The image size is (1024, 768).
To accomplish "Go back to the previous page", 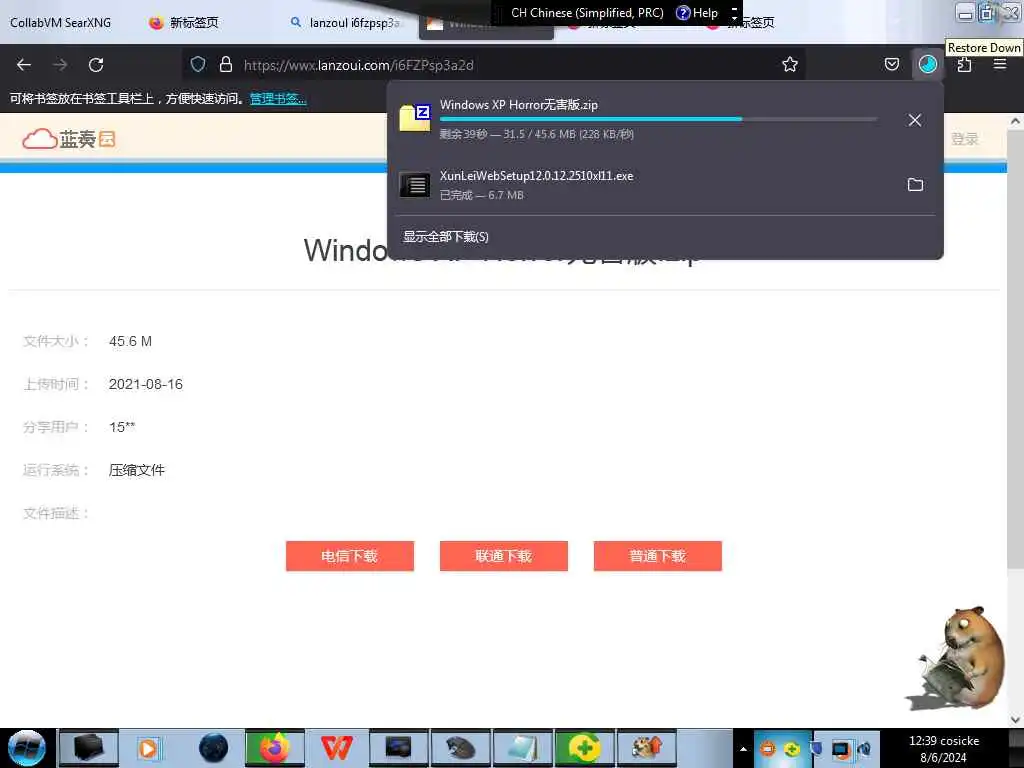I will [24, 65].
